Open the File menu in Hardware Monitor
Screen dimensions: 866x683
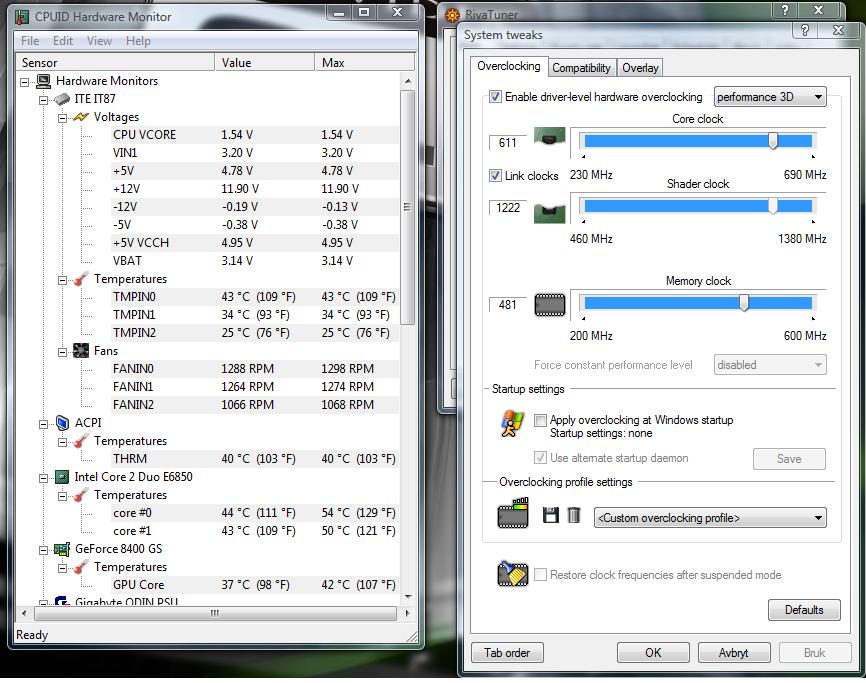point(30,41)
